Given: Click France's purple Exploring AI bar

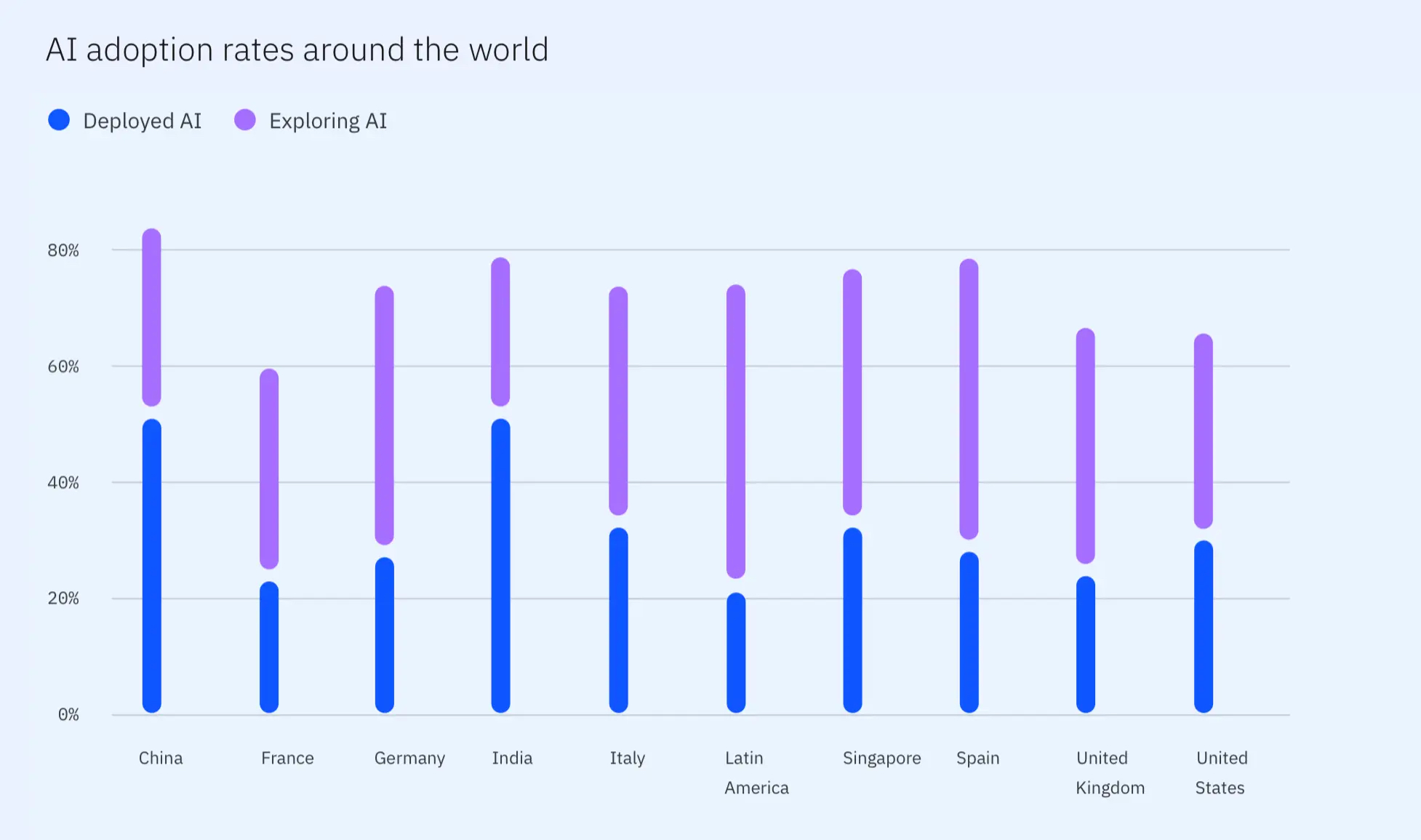Looking at the screenshot, I should tap(269, 468).
